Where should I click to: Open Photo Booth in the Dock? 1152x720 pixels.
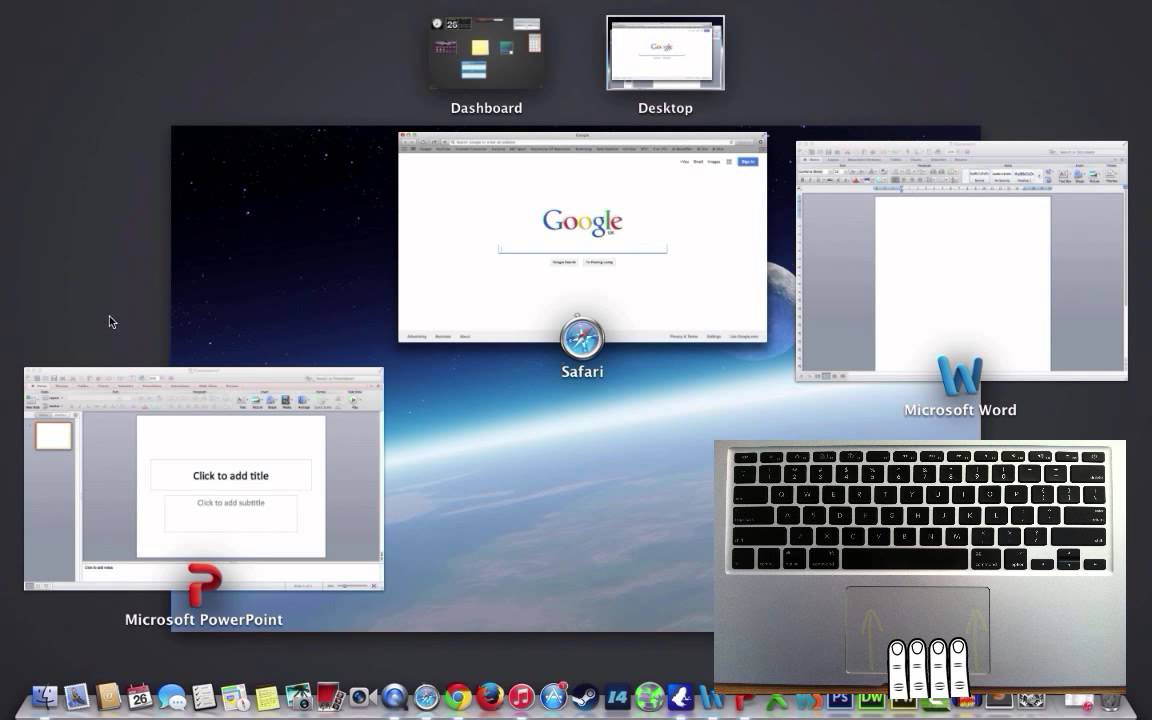pos(330,696)
